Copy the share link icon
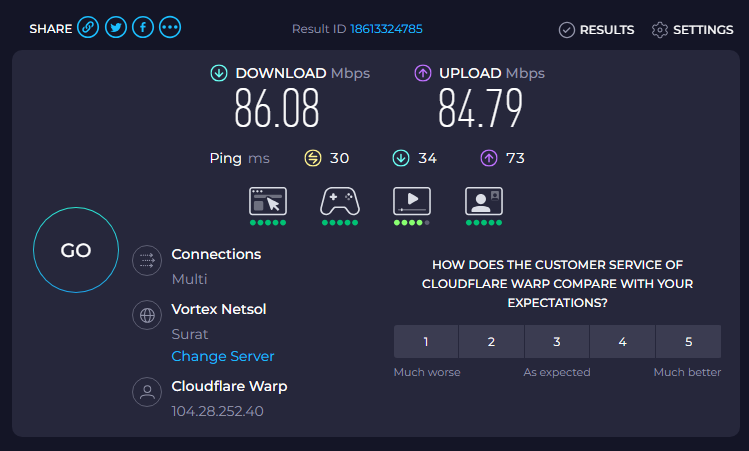749x451 pixels. pyautogui.click(x=88, y=27)
